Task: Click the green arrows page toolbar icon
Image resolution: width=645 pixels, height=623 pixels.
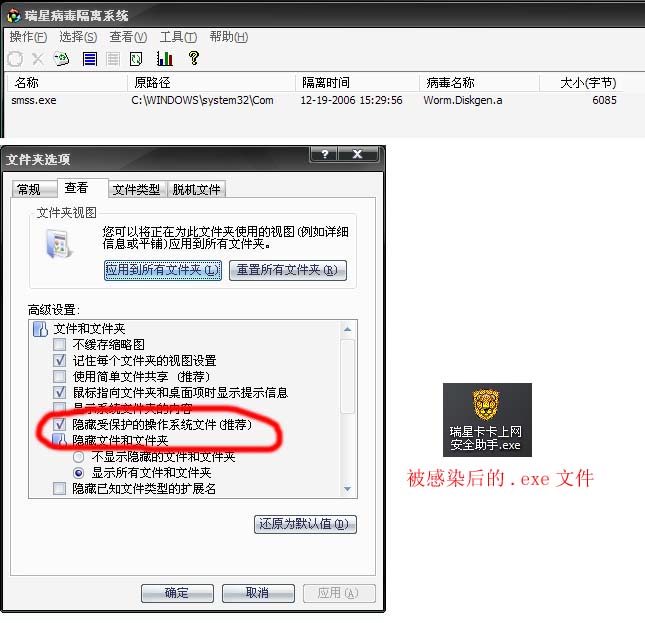Action: 136,59
